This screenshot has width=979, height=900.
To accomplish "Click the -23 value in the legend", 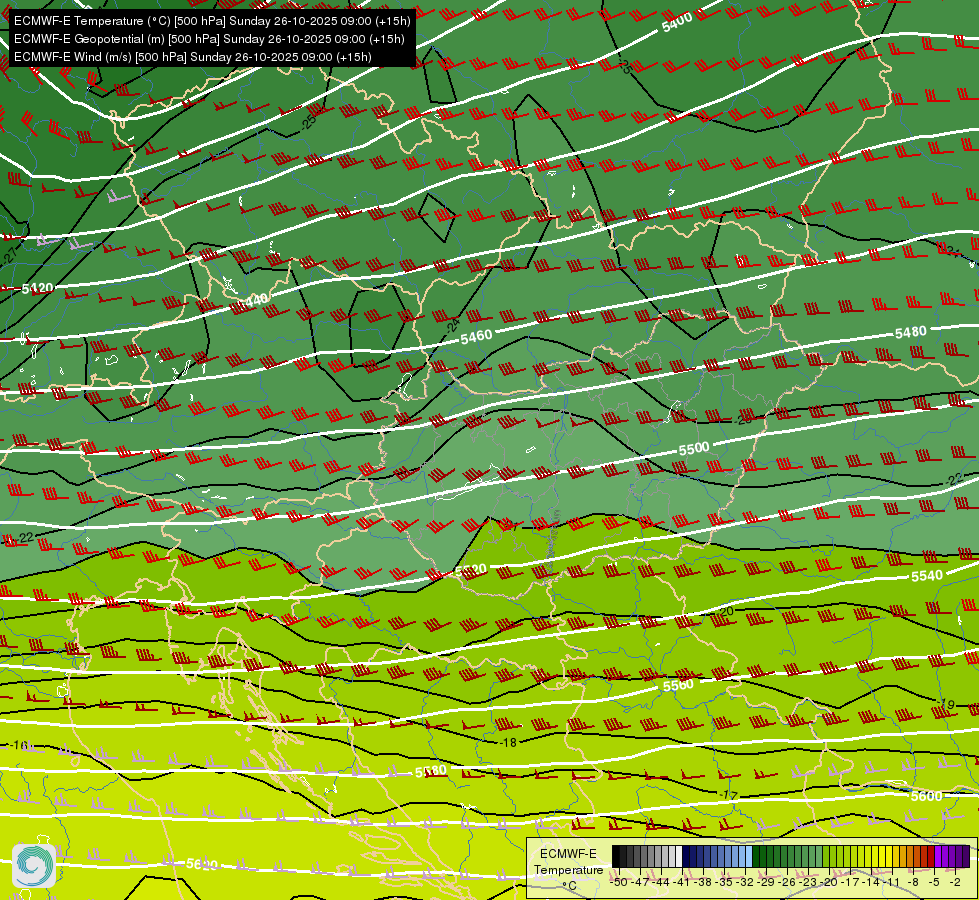I will [808, 882].
